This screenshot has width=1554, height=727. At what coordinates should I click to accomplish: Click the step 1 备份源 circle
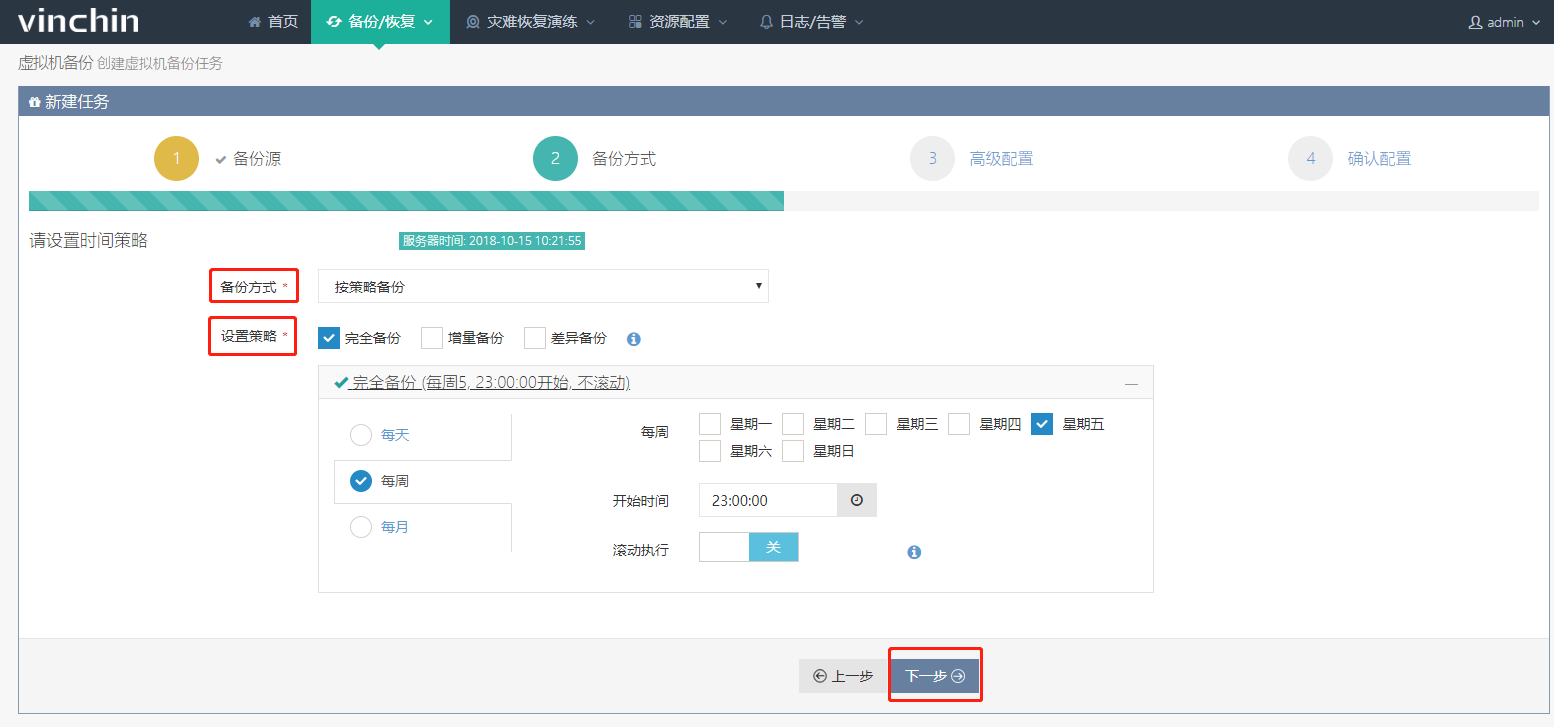click(177, 158)
